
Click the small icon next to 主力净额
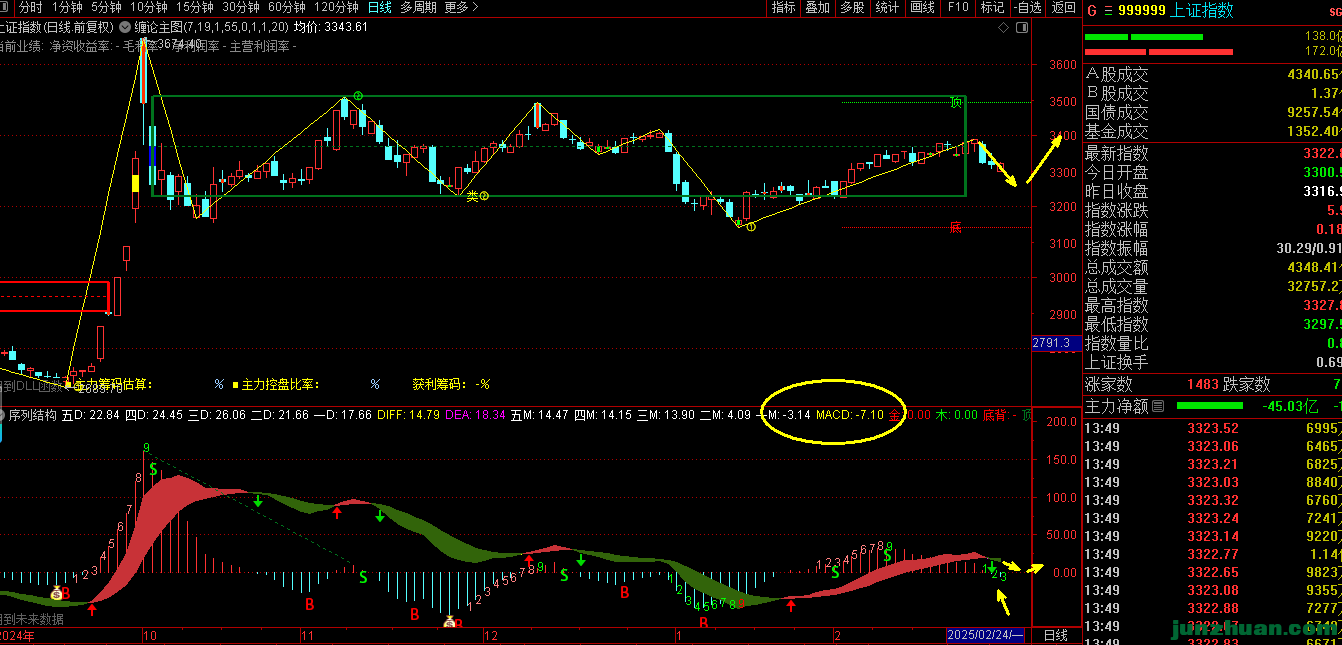pyautogui.click(x=1158, y=406)
